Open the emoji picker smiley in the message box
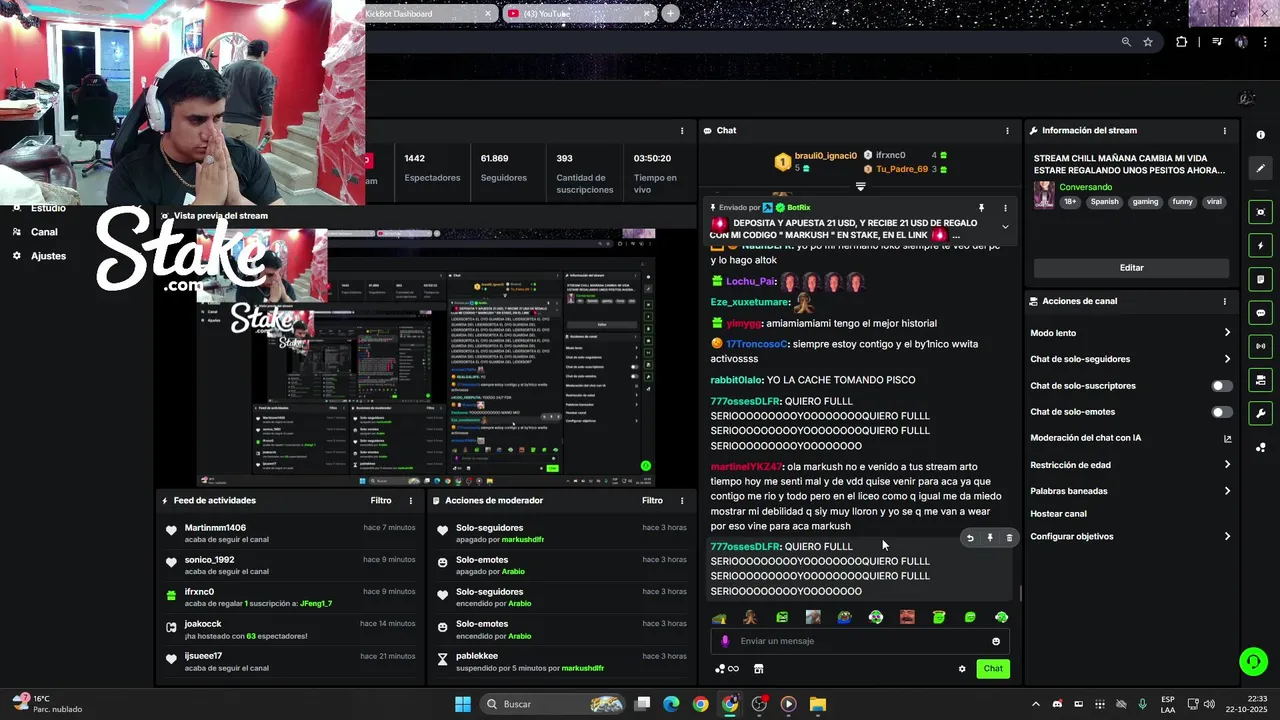 996,641
